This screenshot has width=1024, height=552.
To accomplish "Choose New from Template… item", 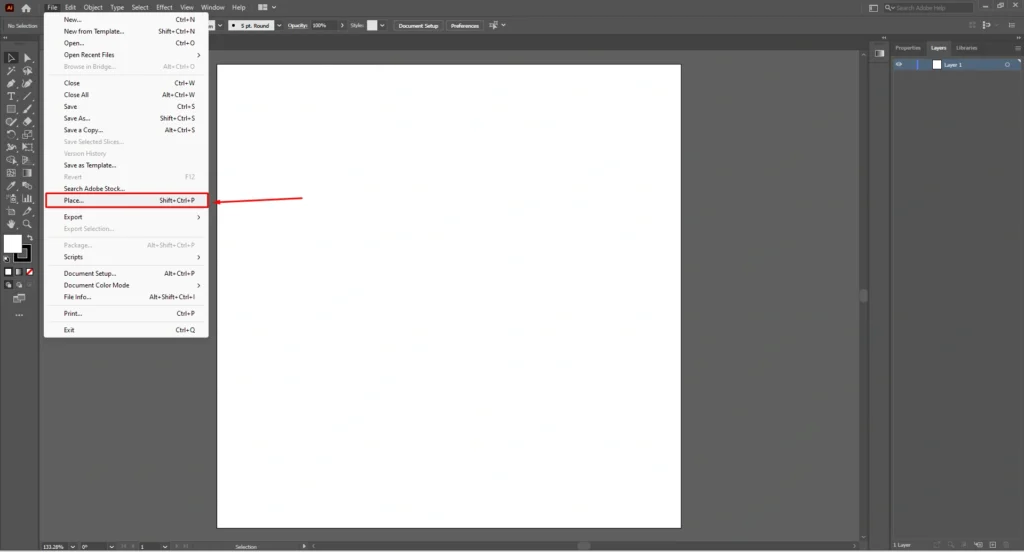I will 126,31.
